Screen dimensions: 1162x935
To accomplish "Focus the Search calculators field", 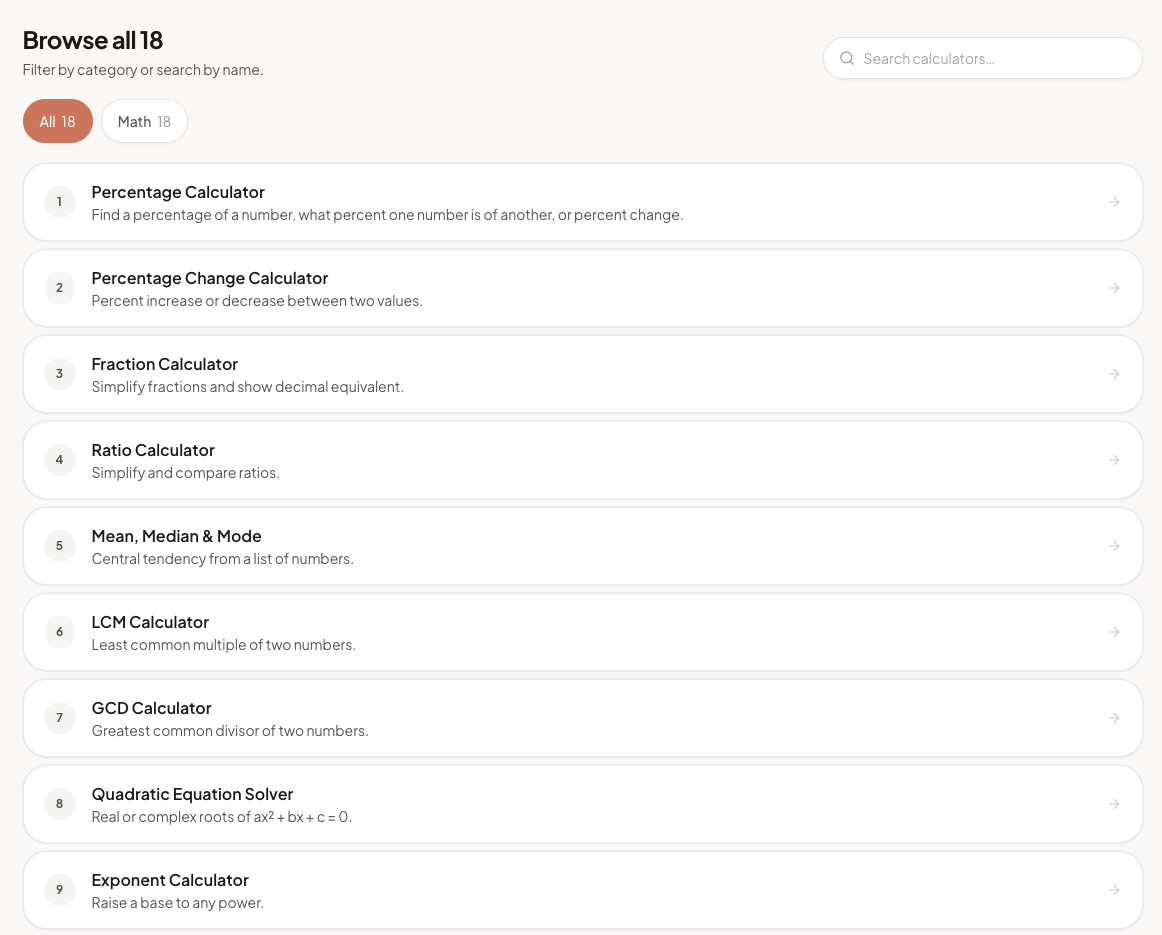I will (x=983, y=59).
